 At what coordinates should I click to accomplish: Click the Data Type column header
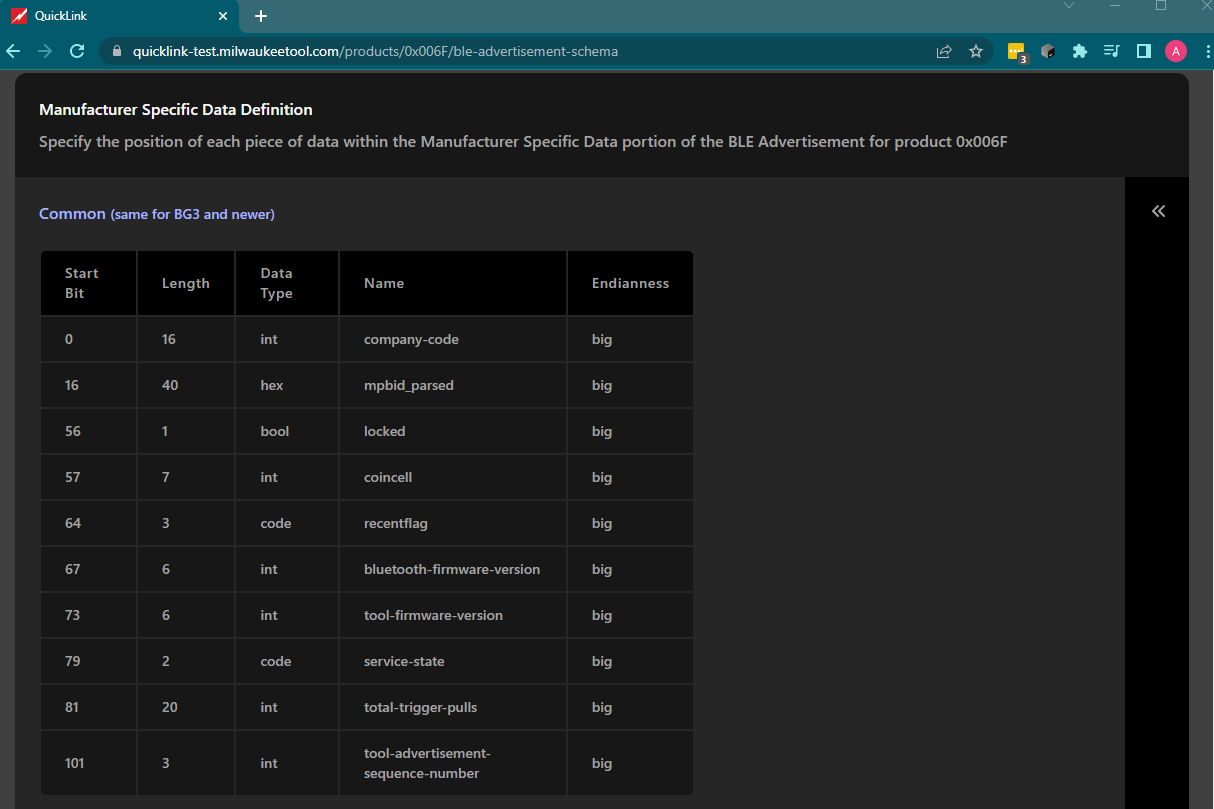pos(287,283)
